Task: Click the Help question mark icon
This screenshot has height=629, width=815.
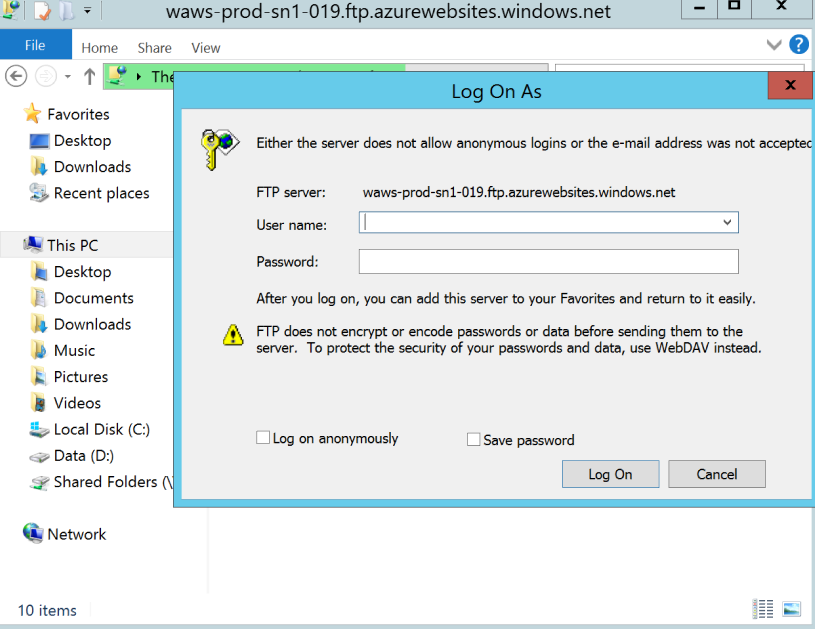Action: pyautogui.click(x=798, y=45)
